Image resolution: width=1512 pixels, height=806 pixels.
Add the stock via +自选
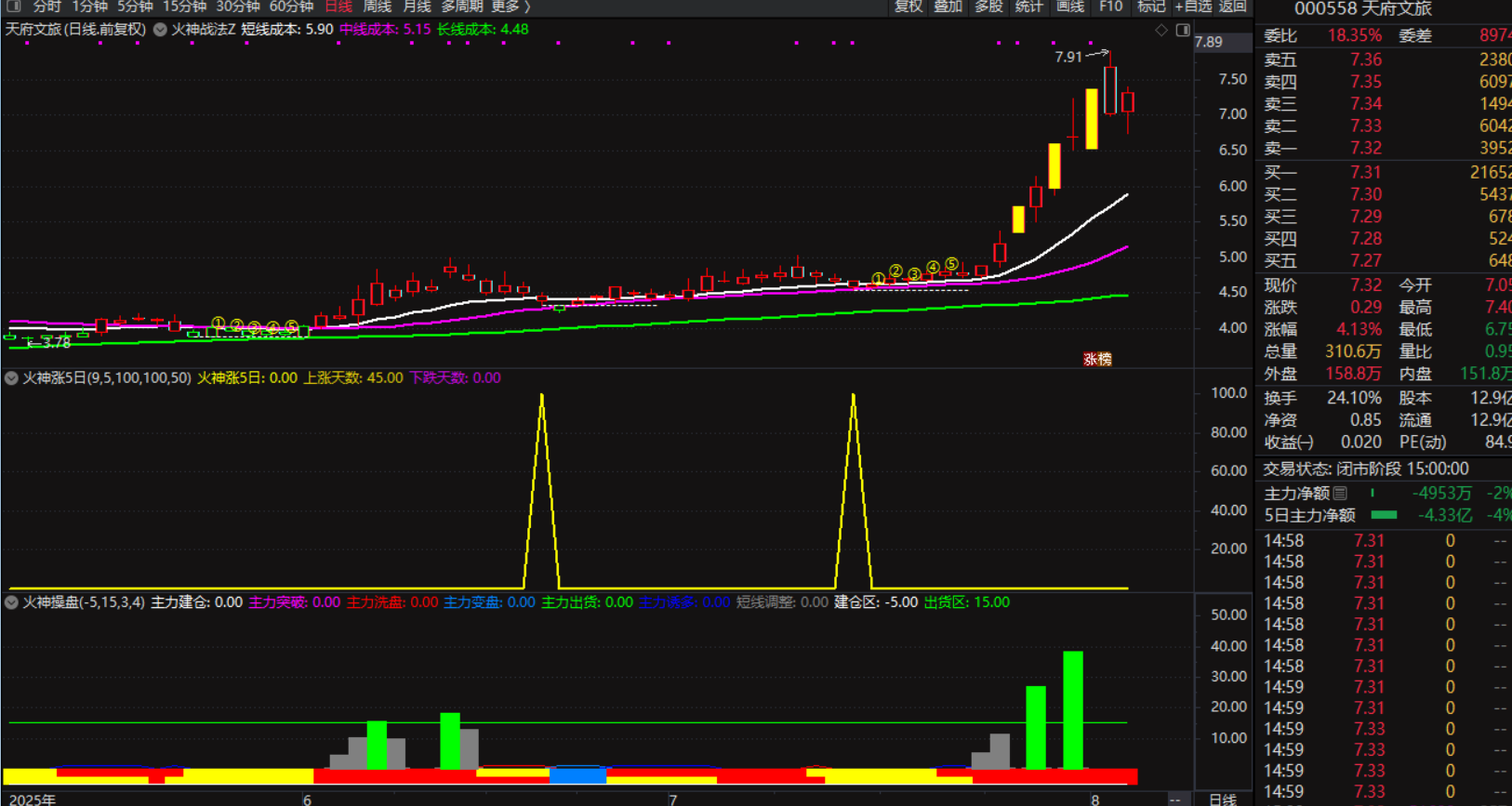(x=1193, y=7)
